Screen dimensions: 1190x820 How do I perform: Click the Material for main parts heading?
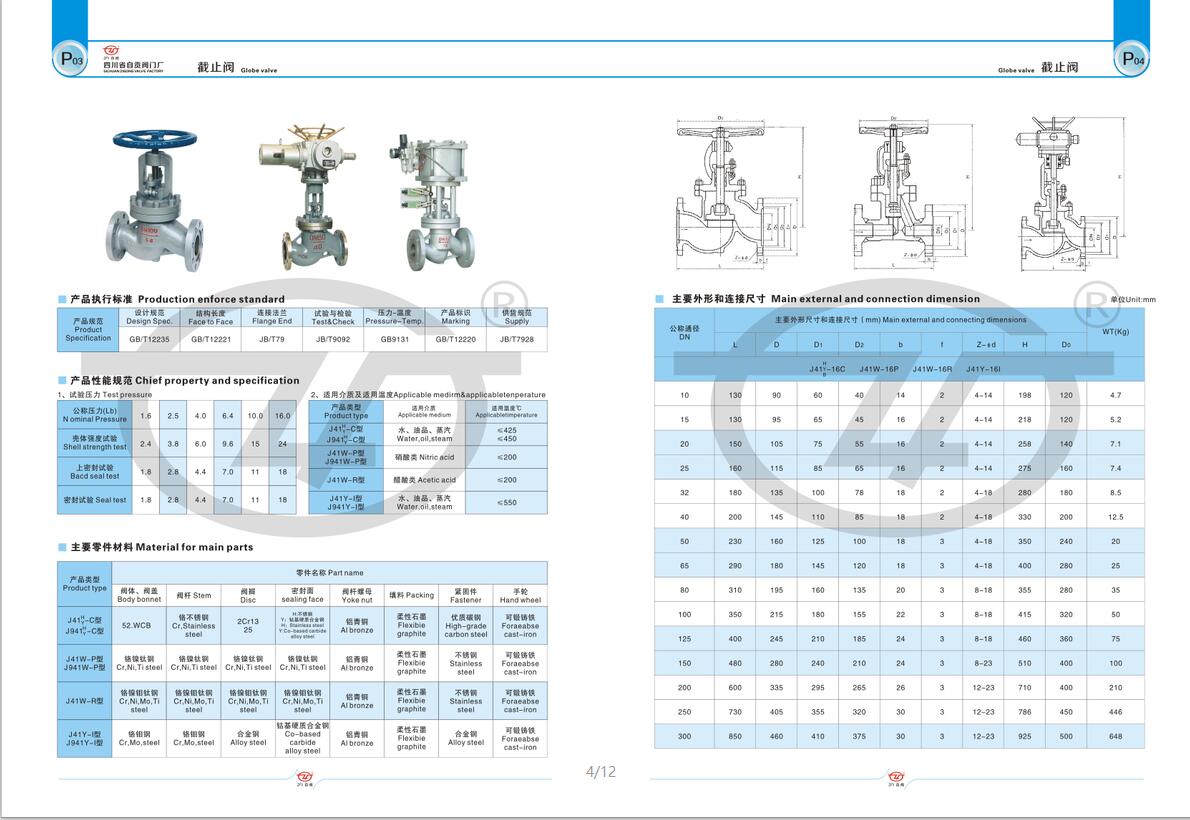(160, 547)
